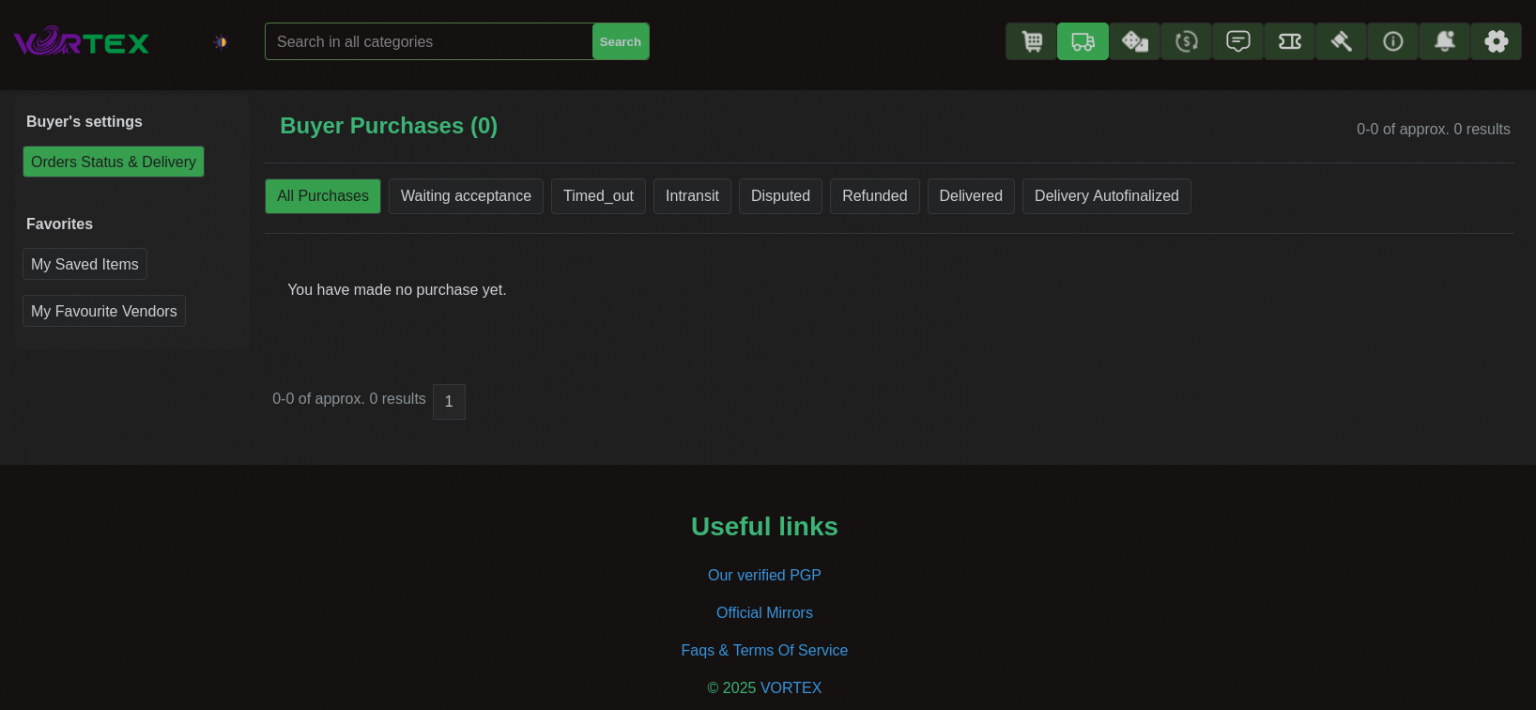Open the shopping cart icon
1536x710 pixels.
[x=1031, y=41]
